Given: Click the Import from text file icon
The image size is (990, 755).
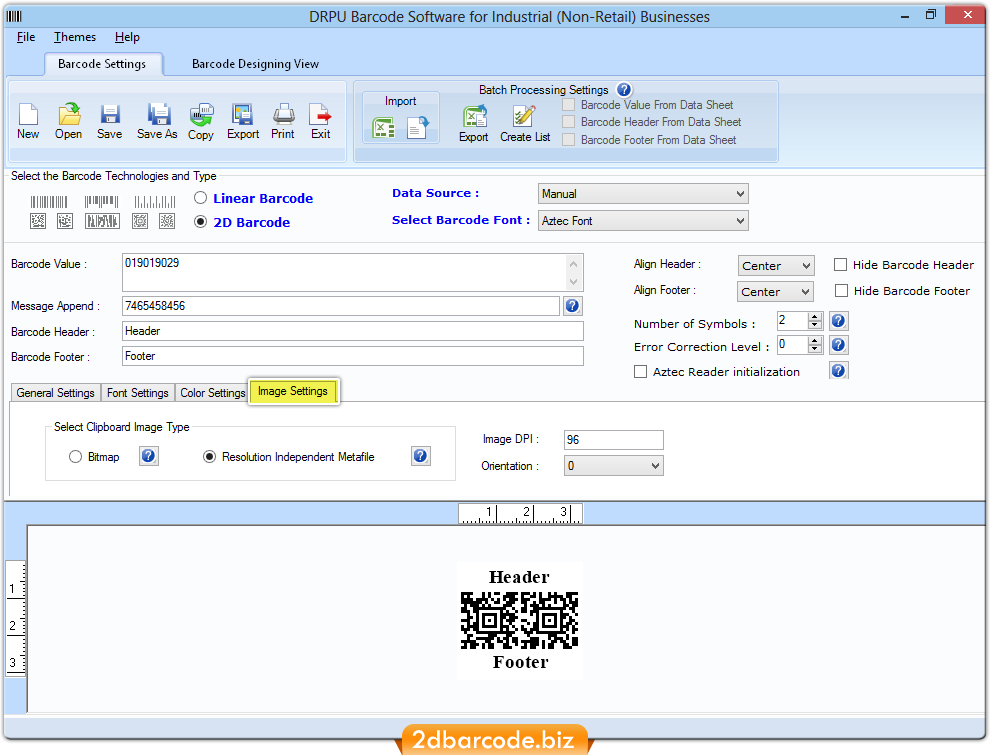Looking at the screenshot, I should (x=418, y=128).
